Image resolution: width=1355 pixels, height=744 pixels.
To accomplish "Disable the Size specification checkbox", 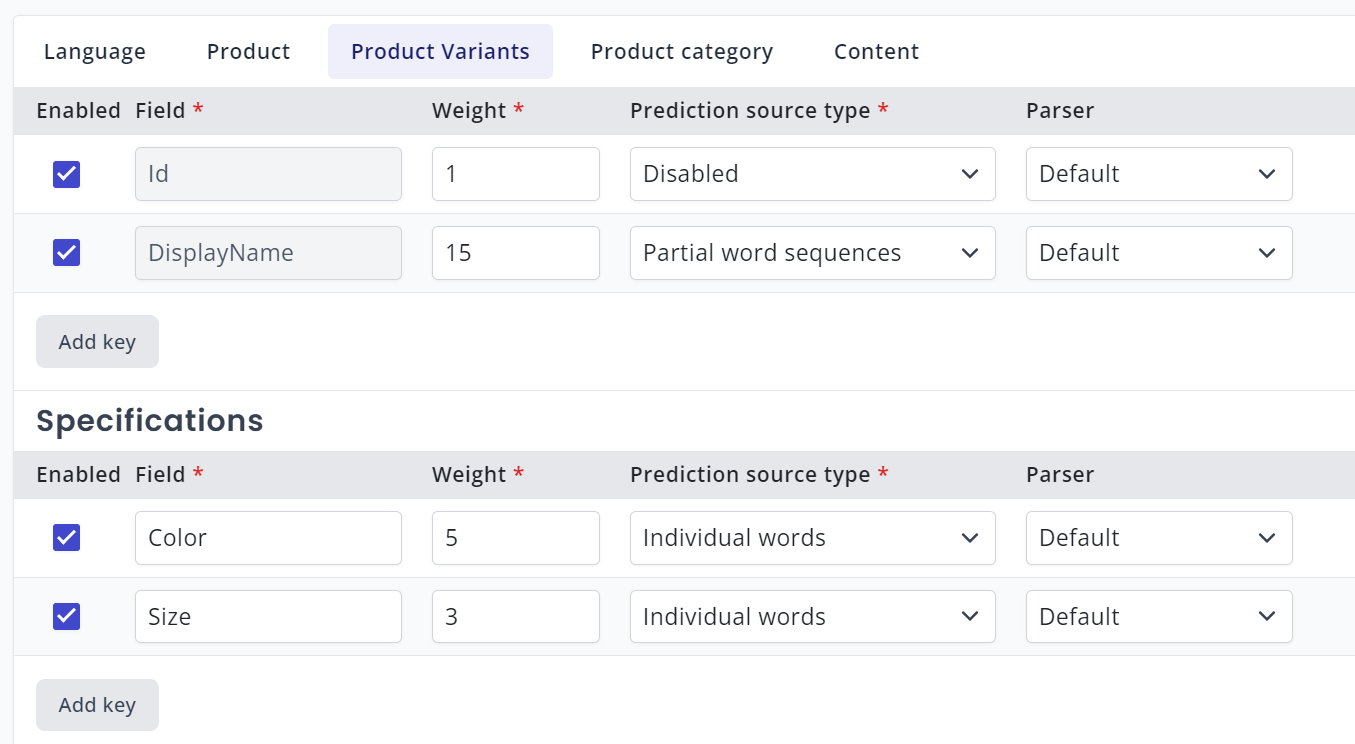I will click(x=65, y=616).
